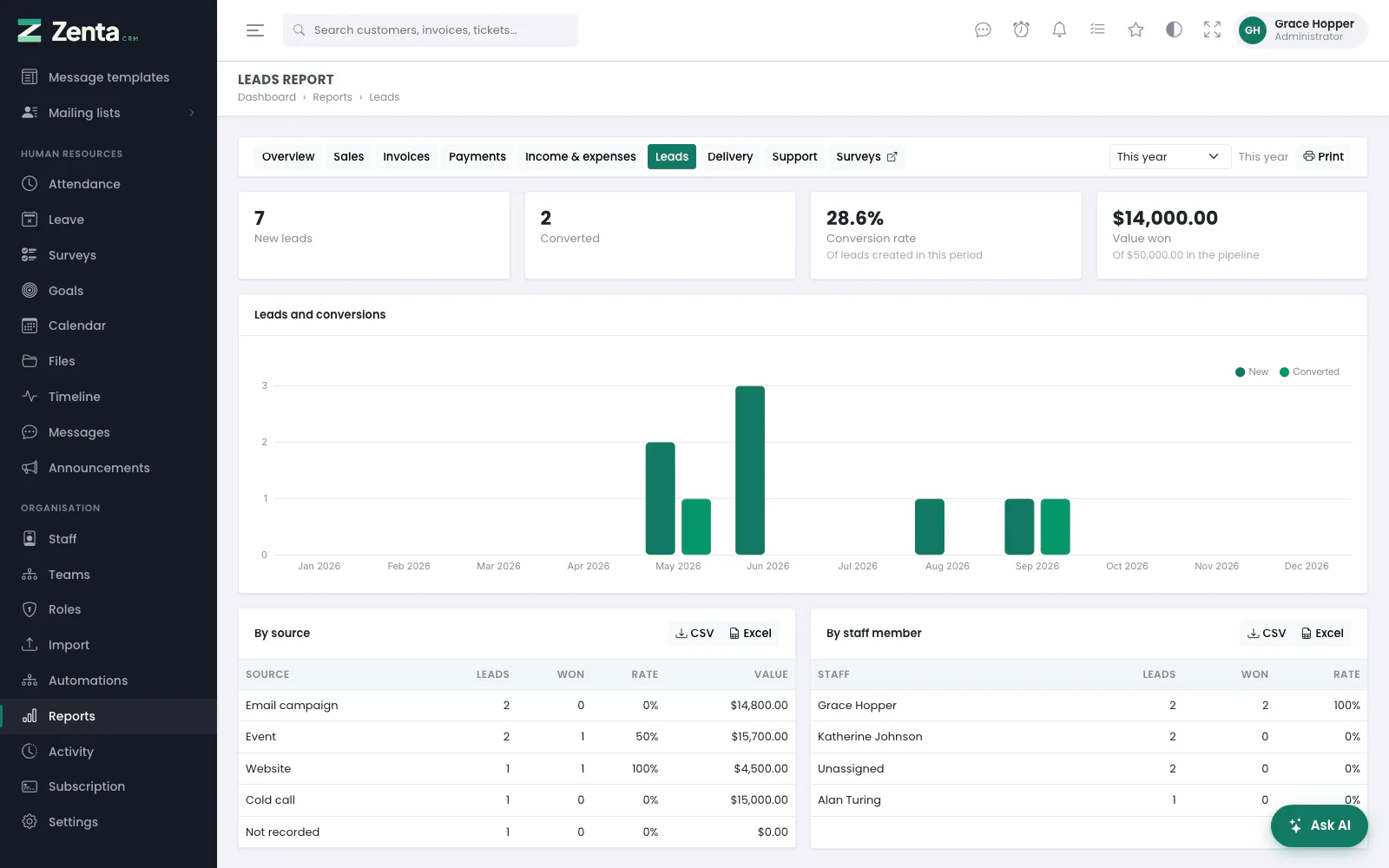This screenshot has width=1389, height=868.
Task: Click the Jun 2026 new leads bar
Action: pos(750,470)
